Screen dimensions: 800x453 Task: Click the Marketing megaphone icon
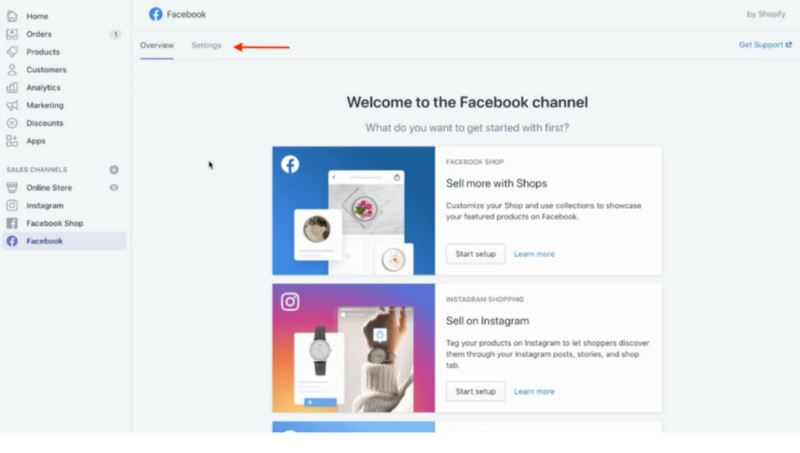click(12, 106)
